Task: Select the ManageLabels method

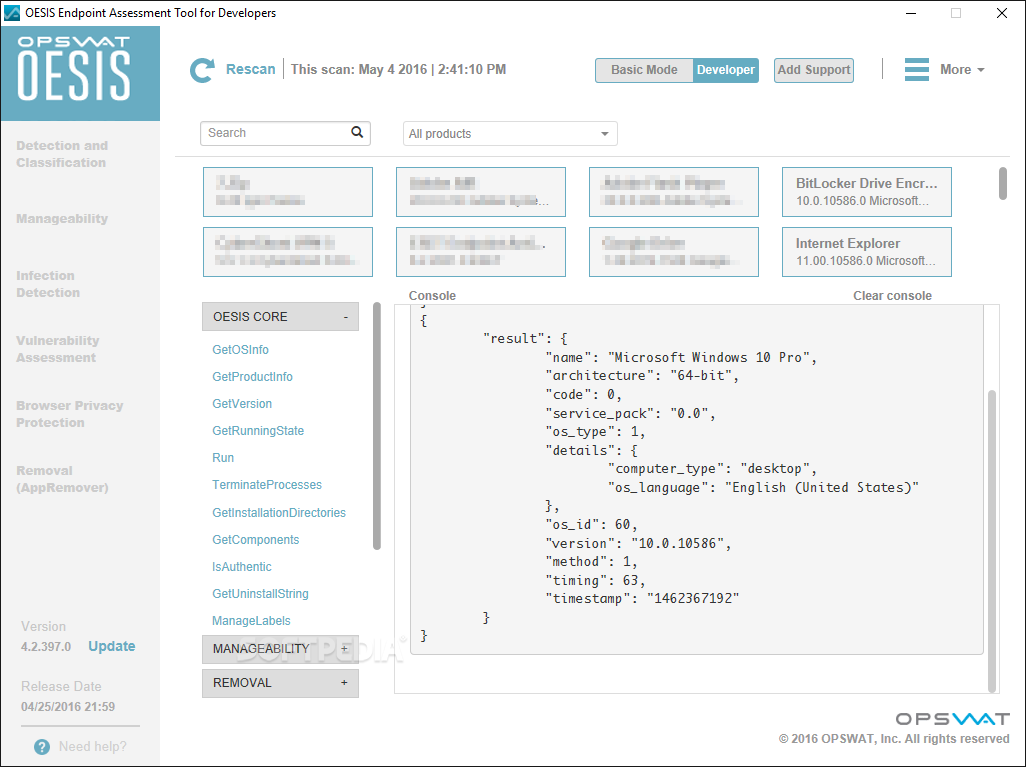Action: [251, 620]
